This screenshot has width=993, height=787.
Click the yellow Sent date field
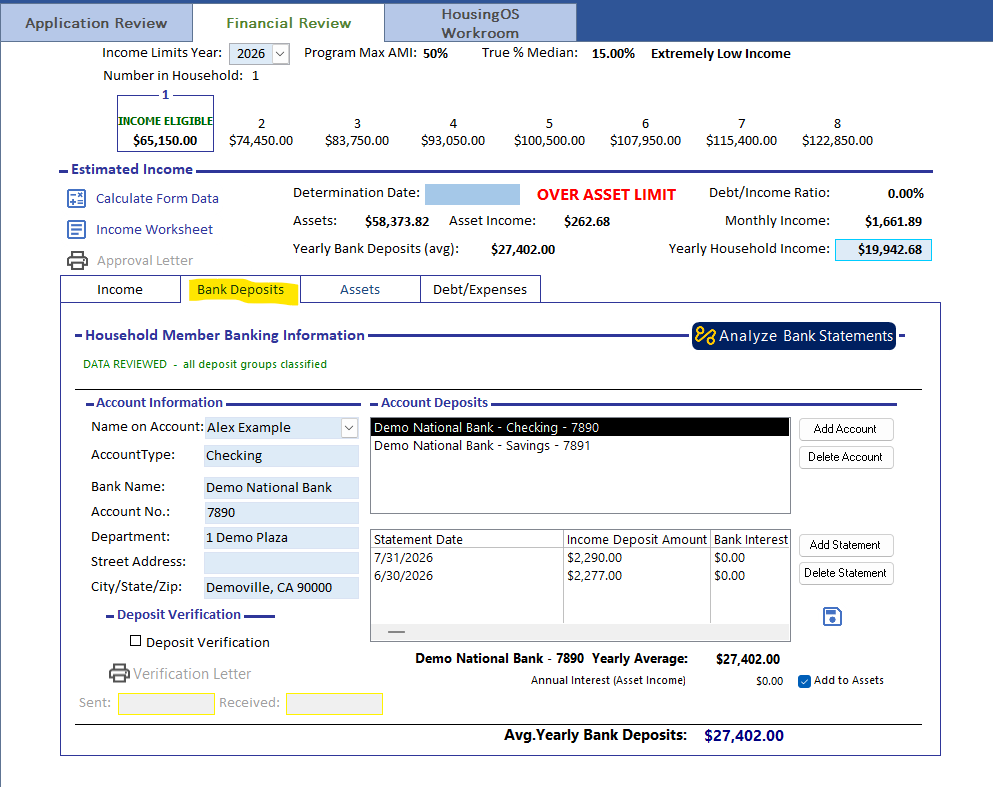[167, 703]
